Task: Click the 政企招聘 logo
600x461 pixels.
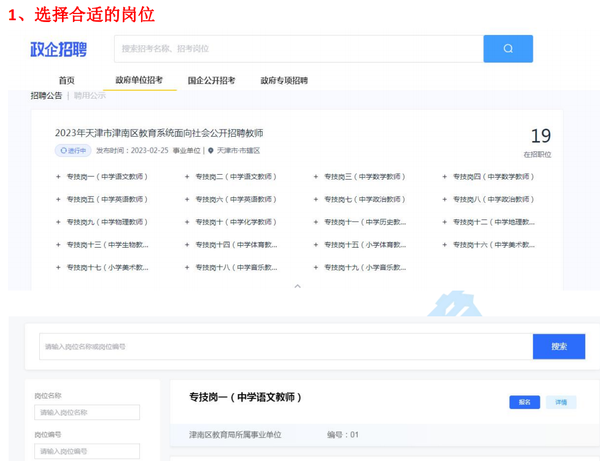Action: 59,49
